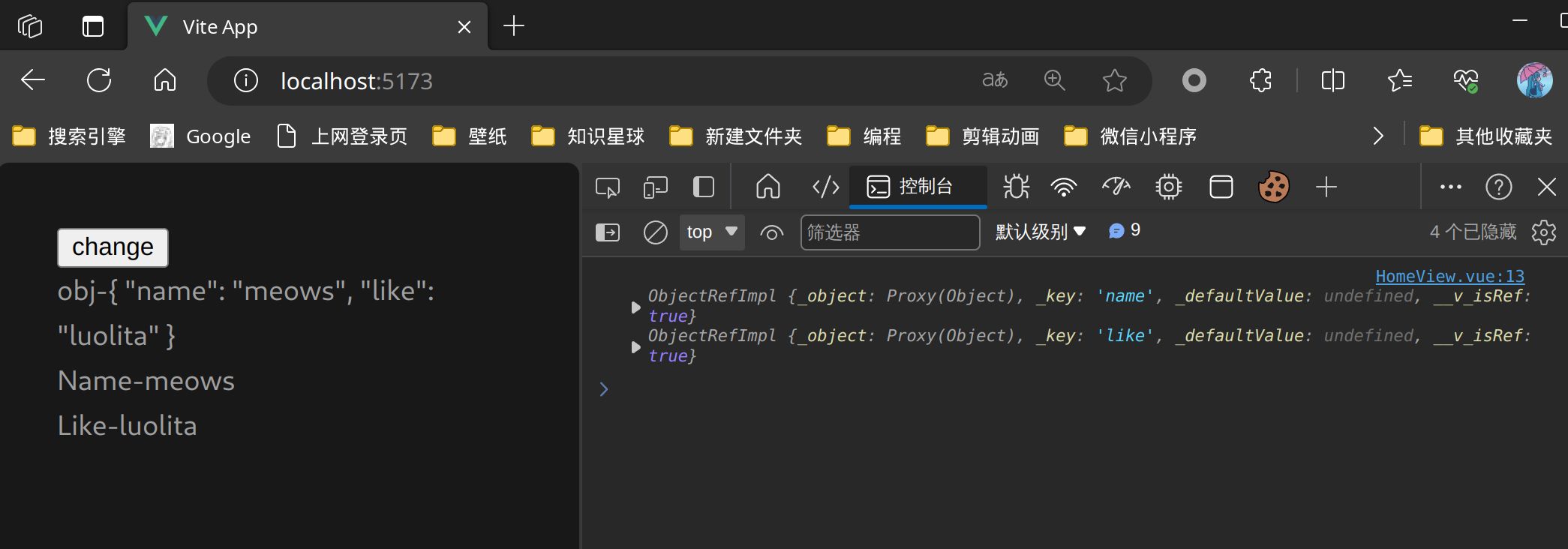Open the Memory chip icon
The image size is (1568, 549).
point(1168,187)
